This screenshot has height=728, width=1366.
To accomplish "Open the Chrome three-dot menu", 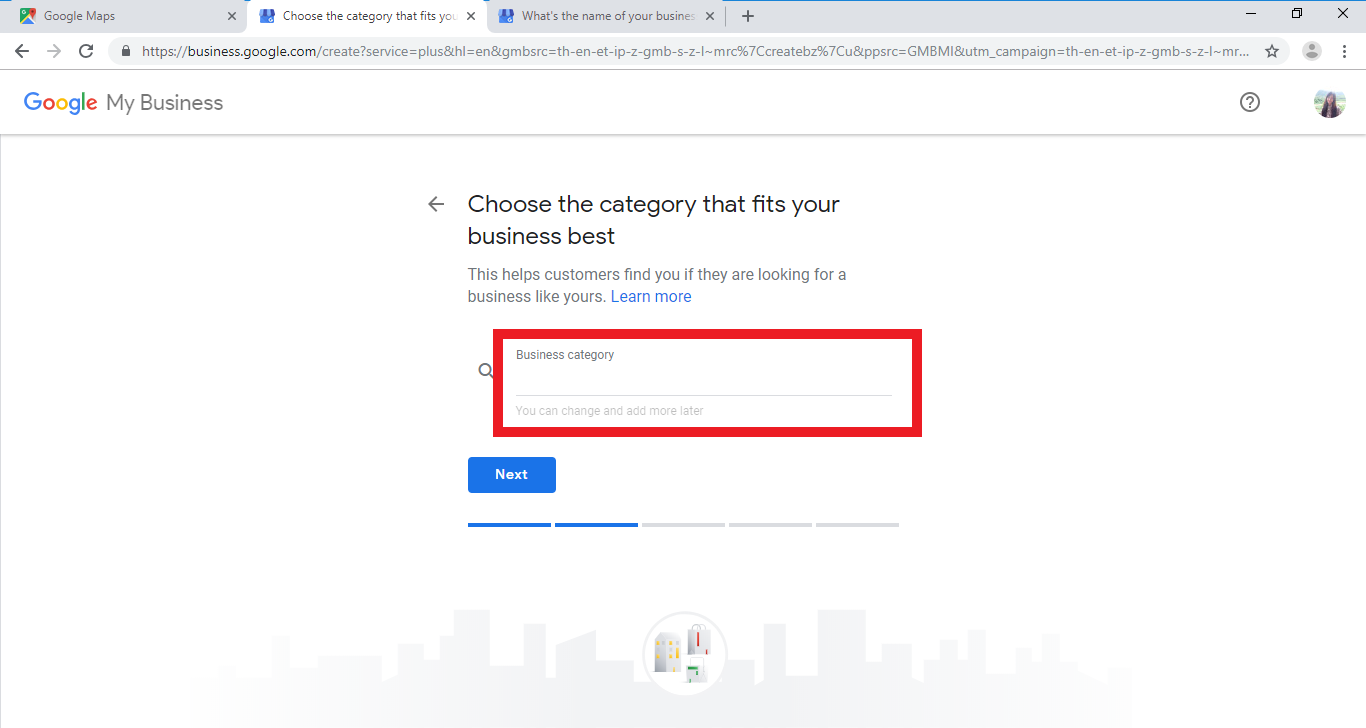I will pyautogui.click(x=1345, y=51).
